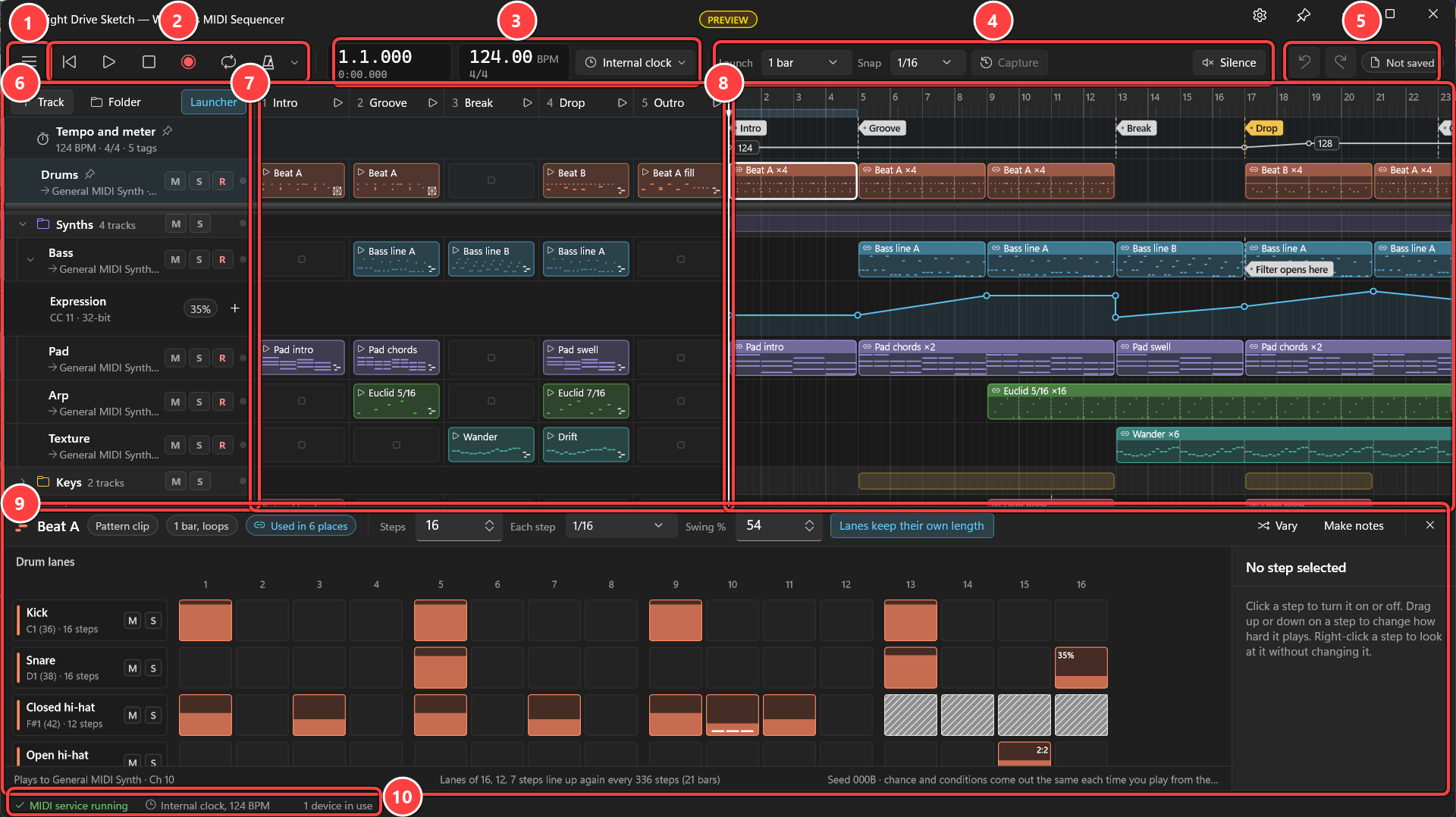Toggle the metronome
The width and height of the screenshot is (1456, 817).
click(268, 62)
